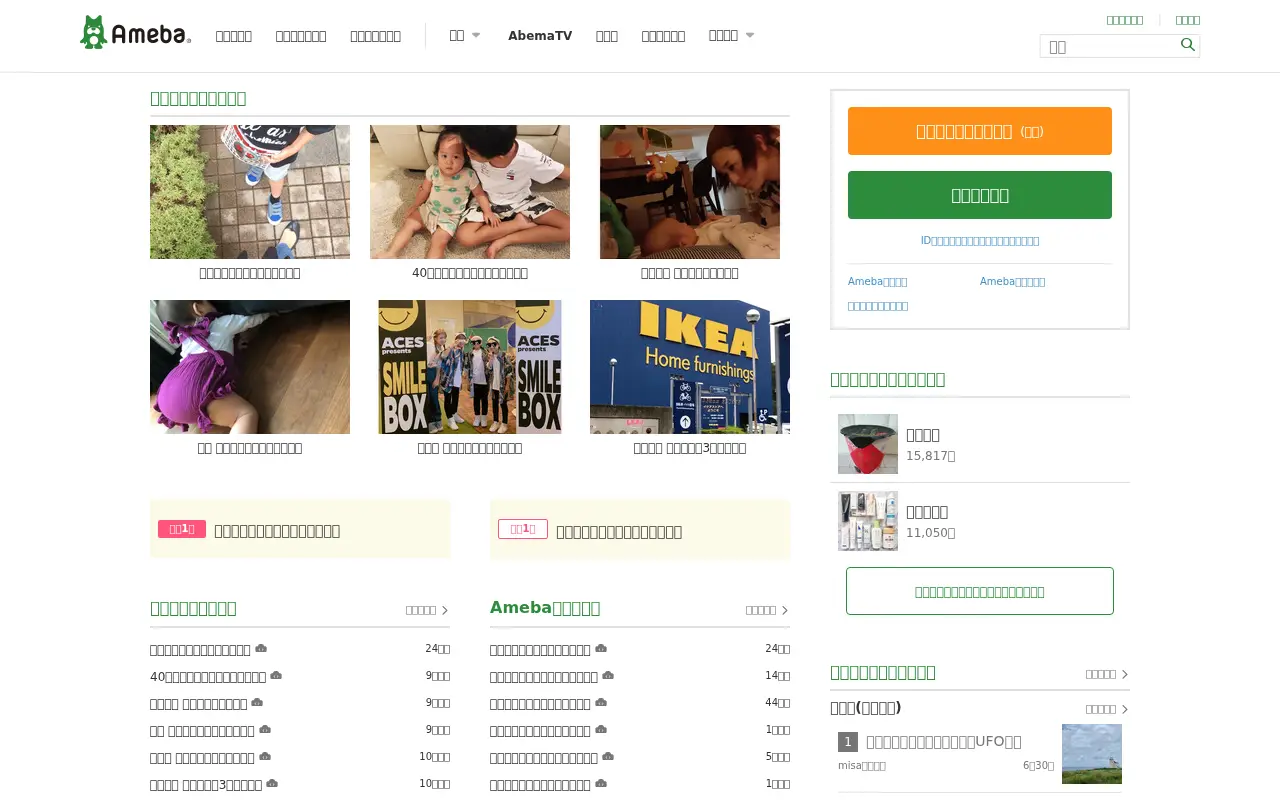Open the cosmetics bottles item thumbnail
The width and height of the screenshot is (1280, 800).
[868, 521]
